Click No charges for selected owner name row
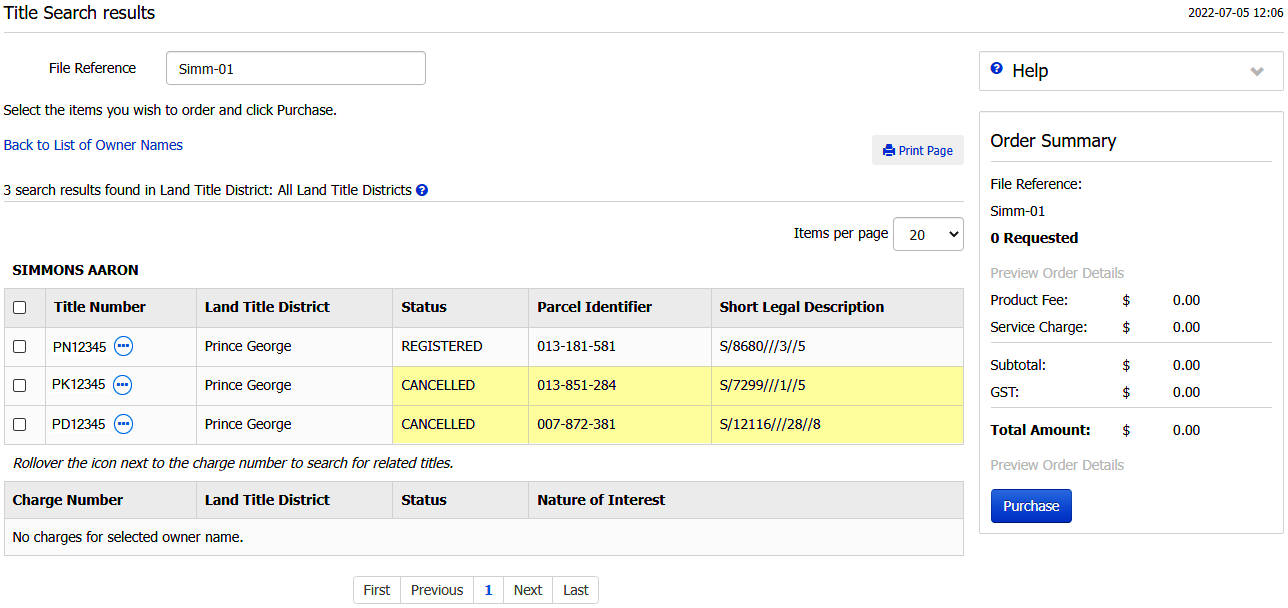Image resolution: width=1288 pixels, height=608 pixels. pyautogui.click(x=484, y=537)
